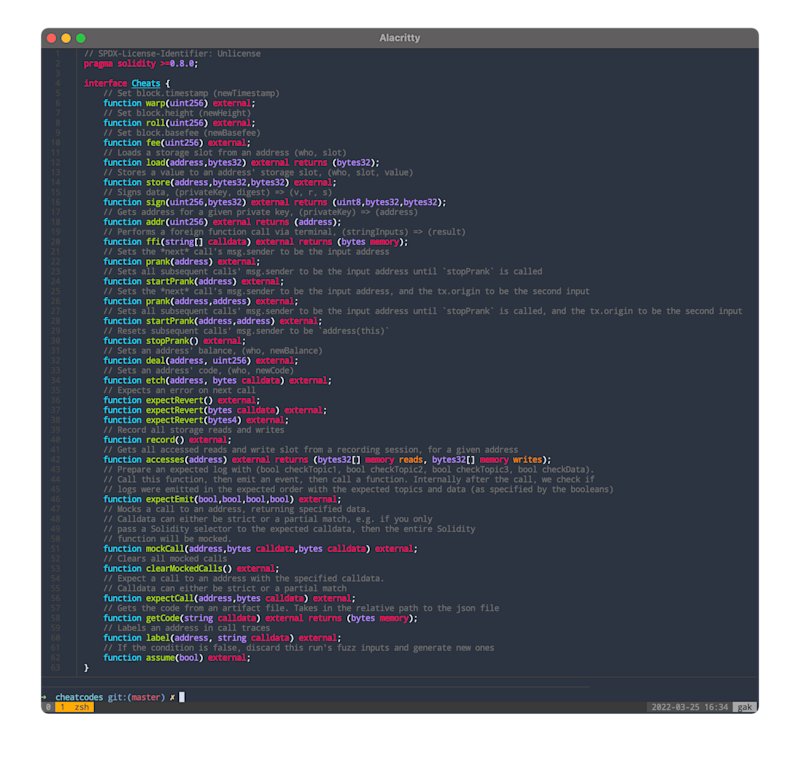Image resolution: width=800 pixels, height=768 pixels.
Task: Click the tmux session number '0' in status bar
Action: 48,707
